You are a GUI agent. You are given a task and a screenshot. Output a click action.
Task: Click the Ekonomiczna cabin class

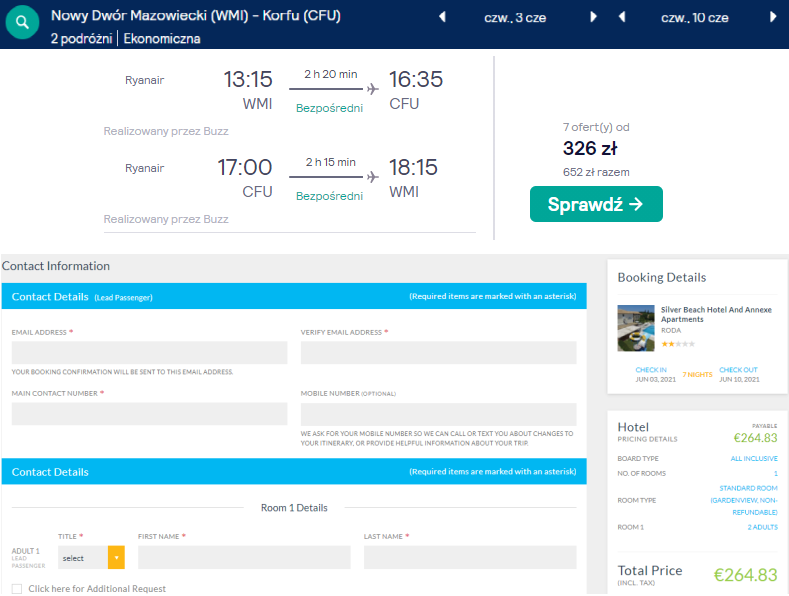162,39
